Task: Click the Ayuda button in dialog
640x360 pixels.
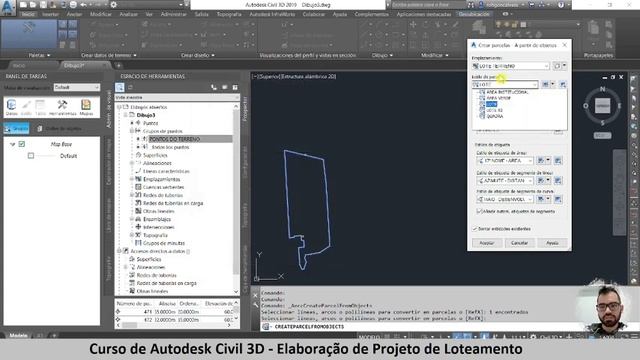Action: [x=552, y=243]
